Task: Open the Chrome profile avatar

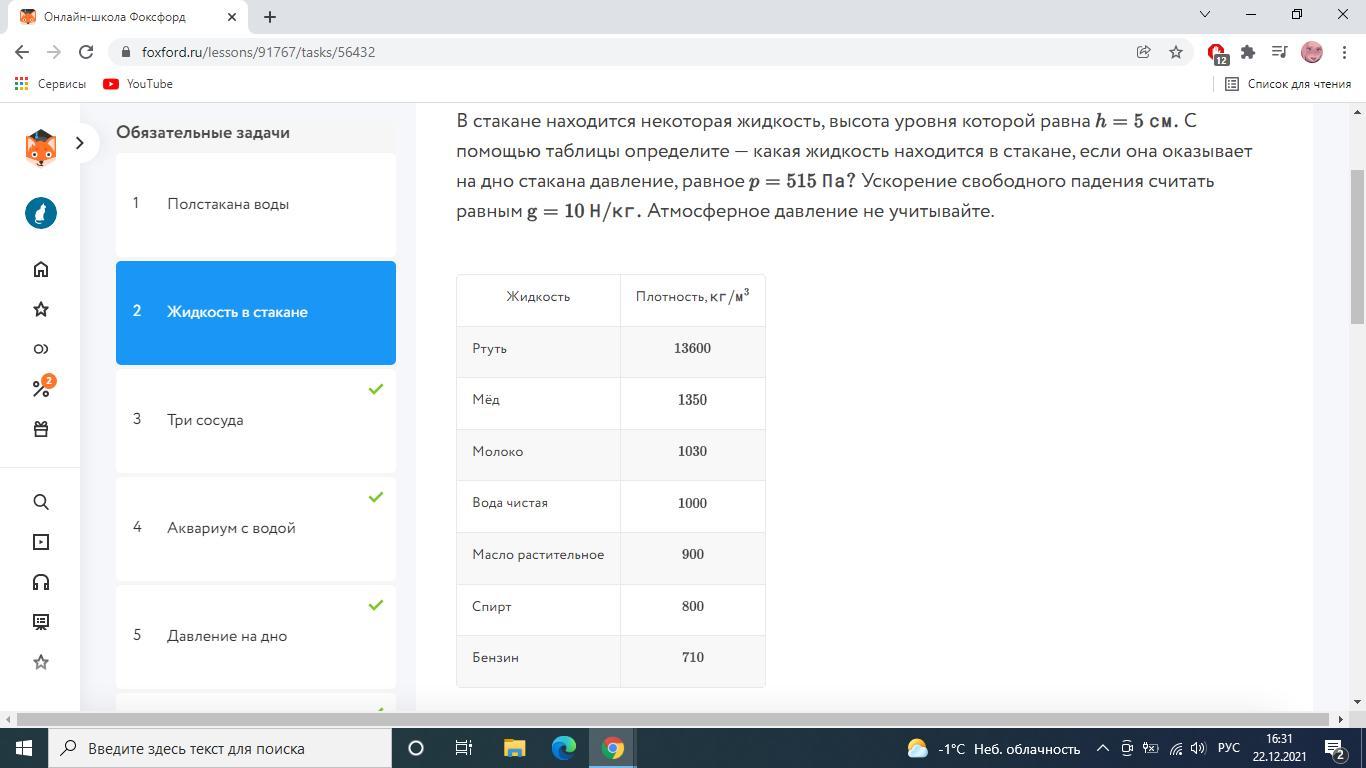Action: 1312,52
